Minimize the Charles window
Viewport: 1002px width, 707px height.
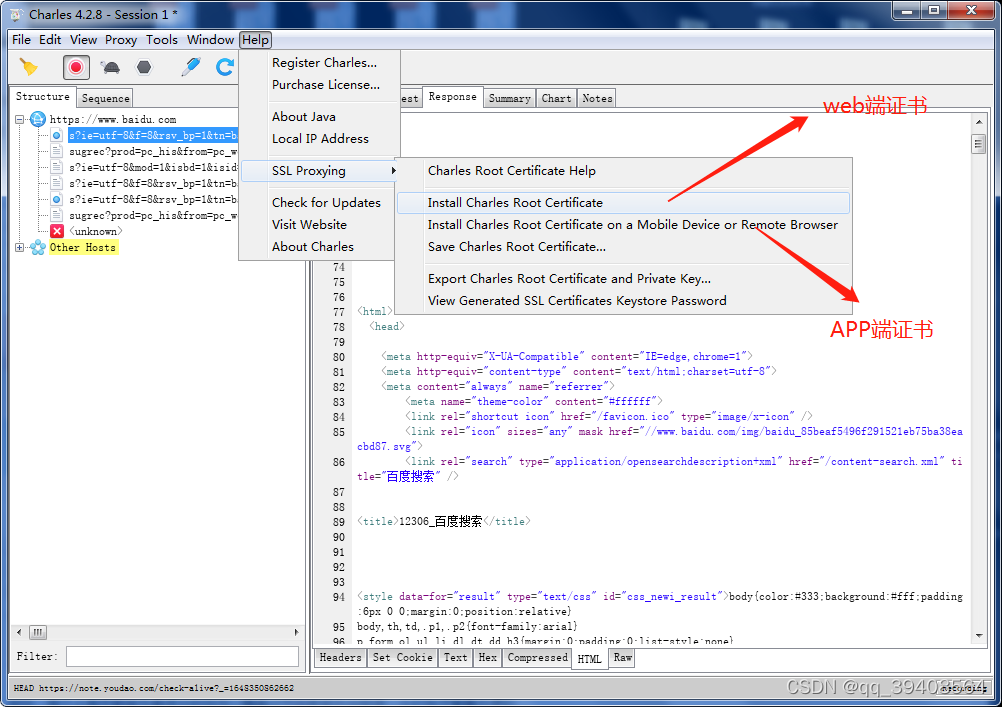coord(906,11)
